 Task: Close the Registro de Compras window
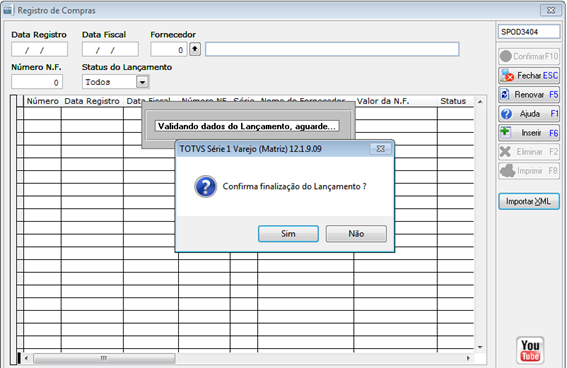point(551,10)
